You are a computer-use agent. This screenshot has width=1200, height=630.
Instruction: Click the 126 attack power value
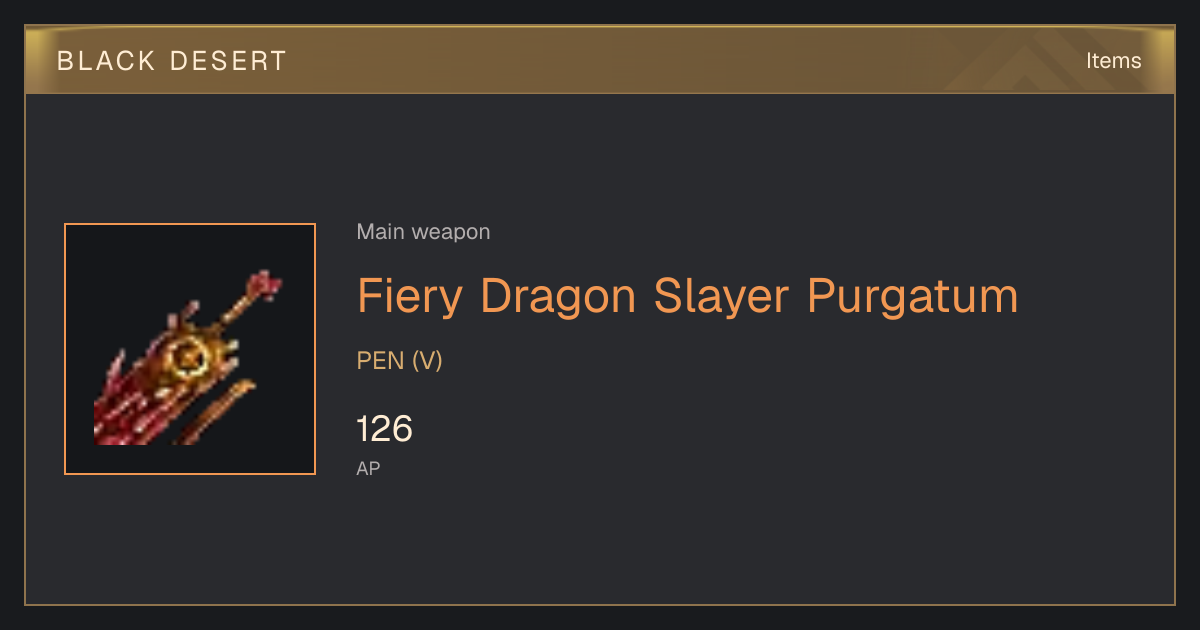pos(384,429)
